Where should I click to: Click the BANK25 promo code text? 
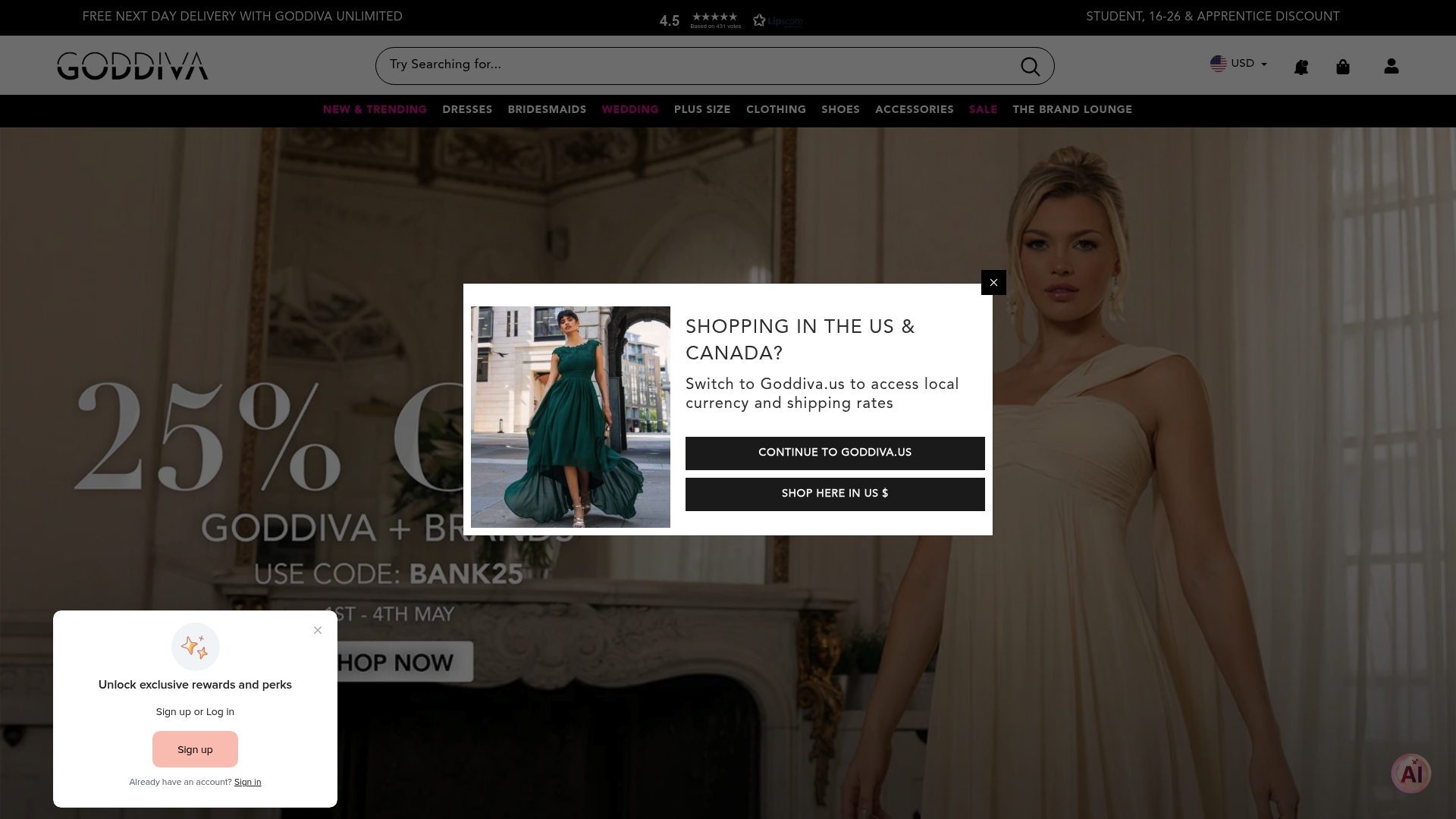point(466,574)
